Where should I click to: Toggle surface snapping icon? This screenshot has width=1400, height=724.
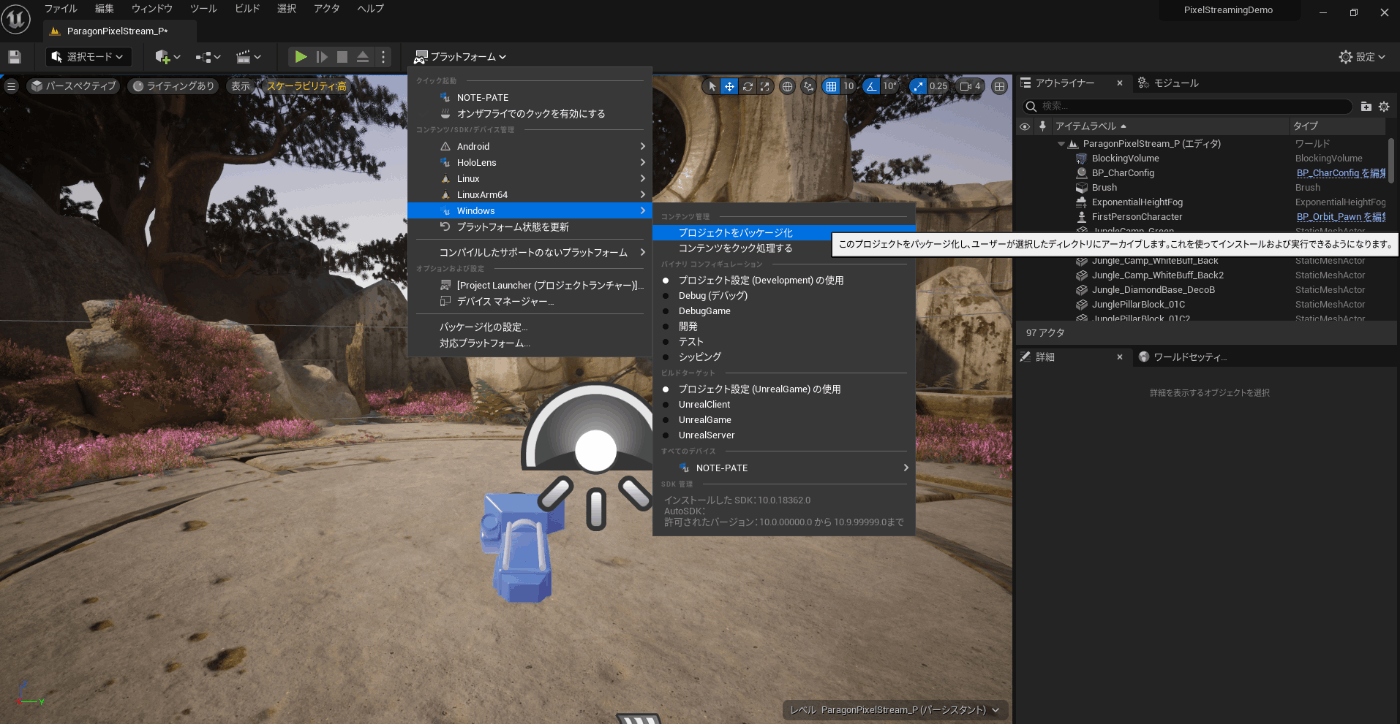(809, 86)
